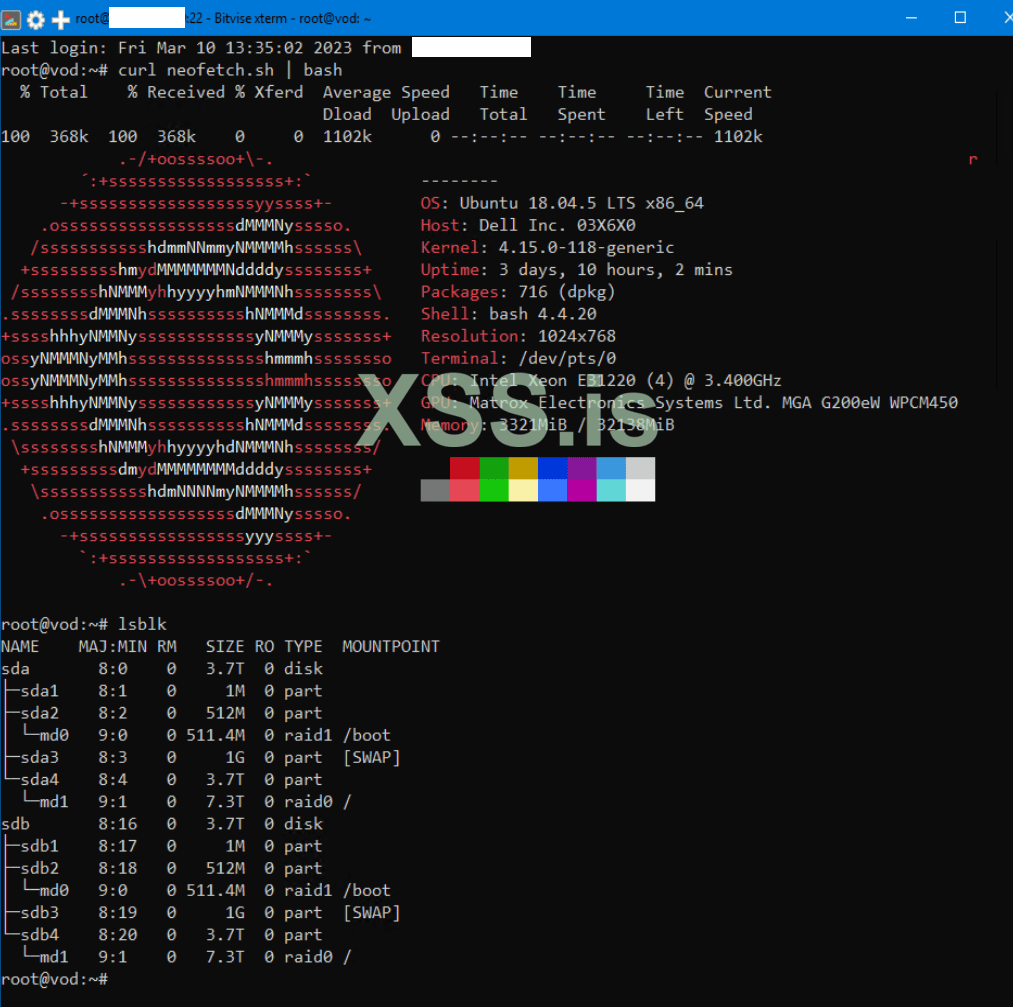This screenshot has width=1013, height=1007.
Task: Click the 'Average Speed' curl header
Action: coord(386,92)
